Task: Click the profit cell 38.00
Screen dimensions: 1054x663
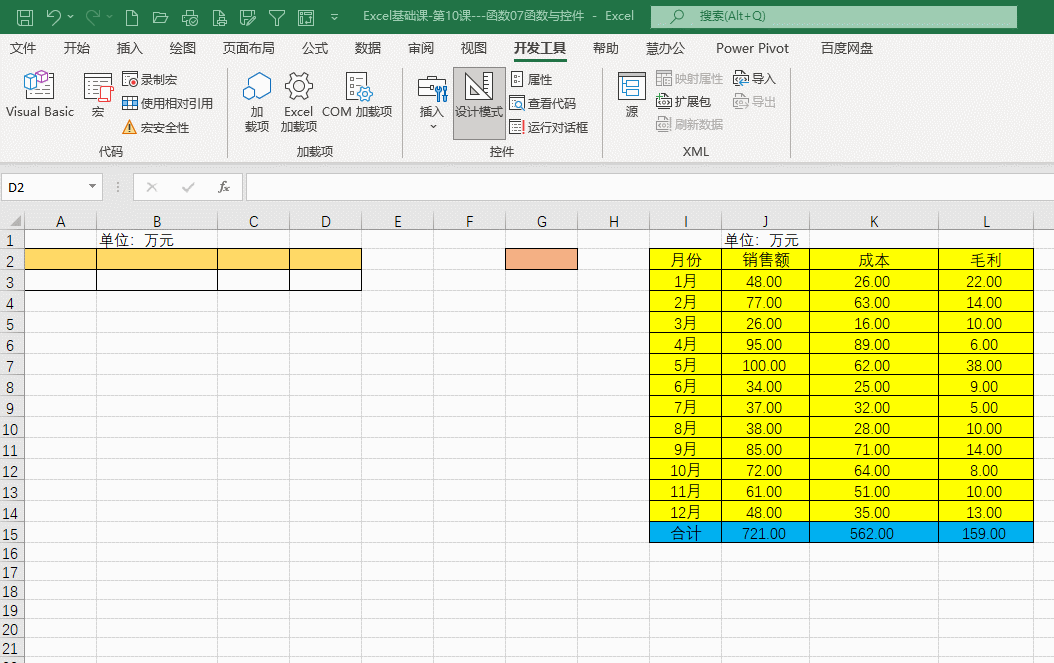Action: (985, 365)
